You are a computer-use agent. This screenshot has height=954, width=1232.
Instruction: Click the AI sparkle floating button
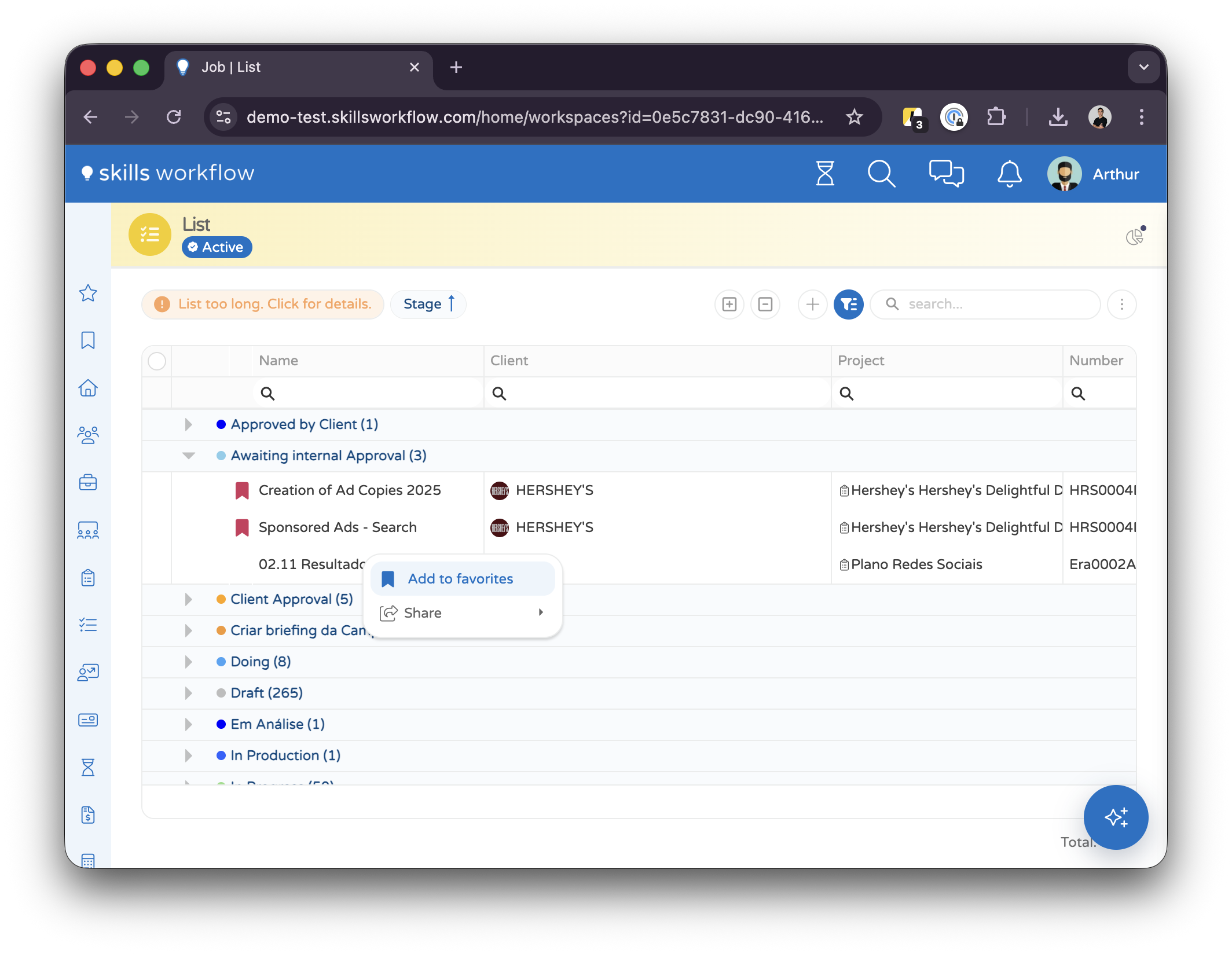[x=1116, y=817]
